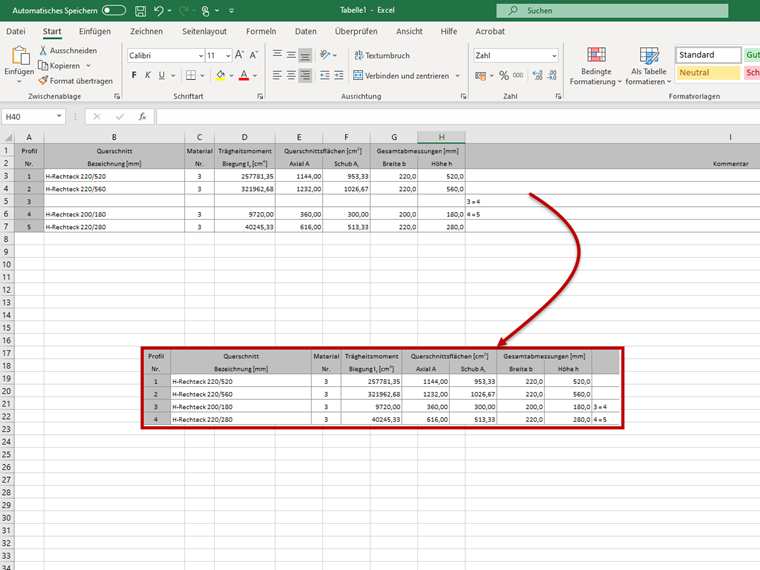Toggle the bottom vertical align icon
Screen dimensions: 760x570
(x=305, y=55)
